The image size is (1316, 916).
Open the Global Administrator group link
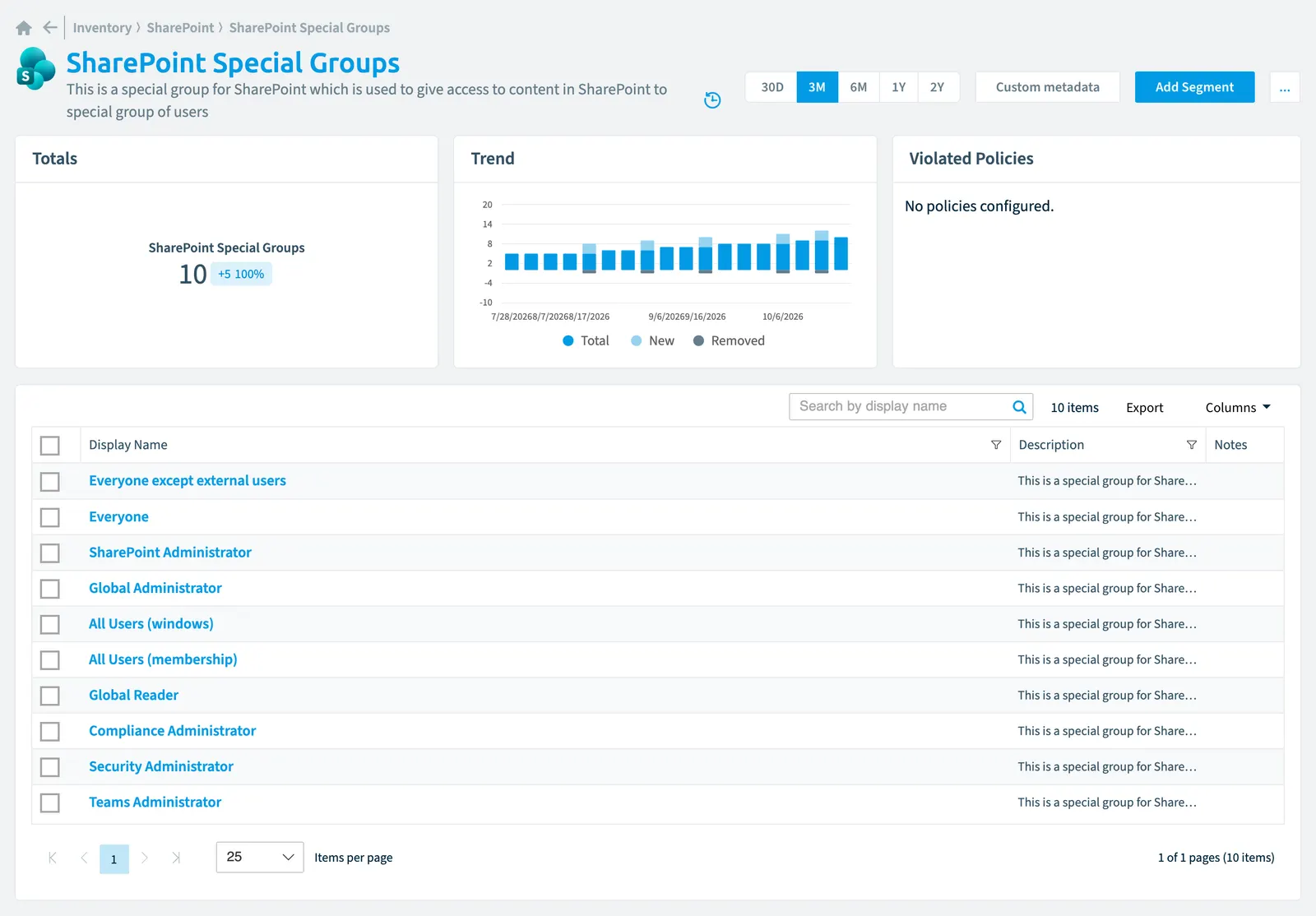[155, 588]
